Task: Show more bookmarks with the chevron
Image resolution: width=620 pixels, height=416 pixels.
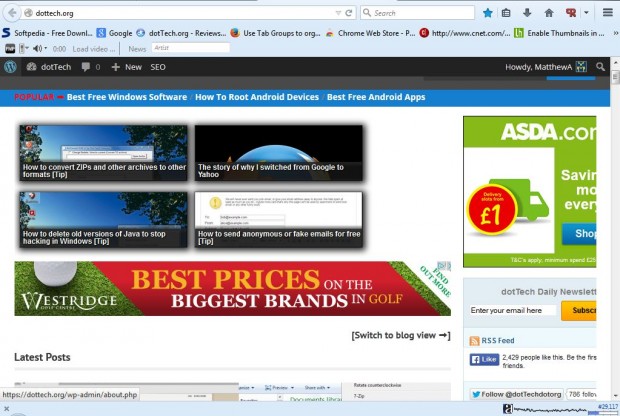Action: (x=616, y=33)
